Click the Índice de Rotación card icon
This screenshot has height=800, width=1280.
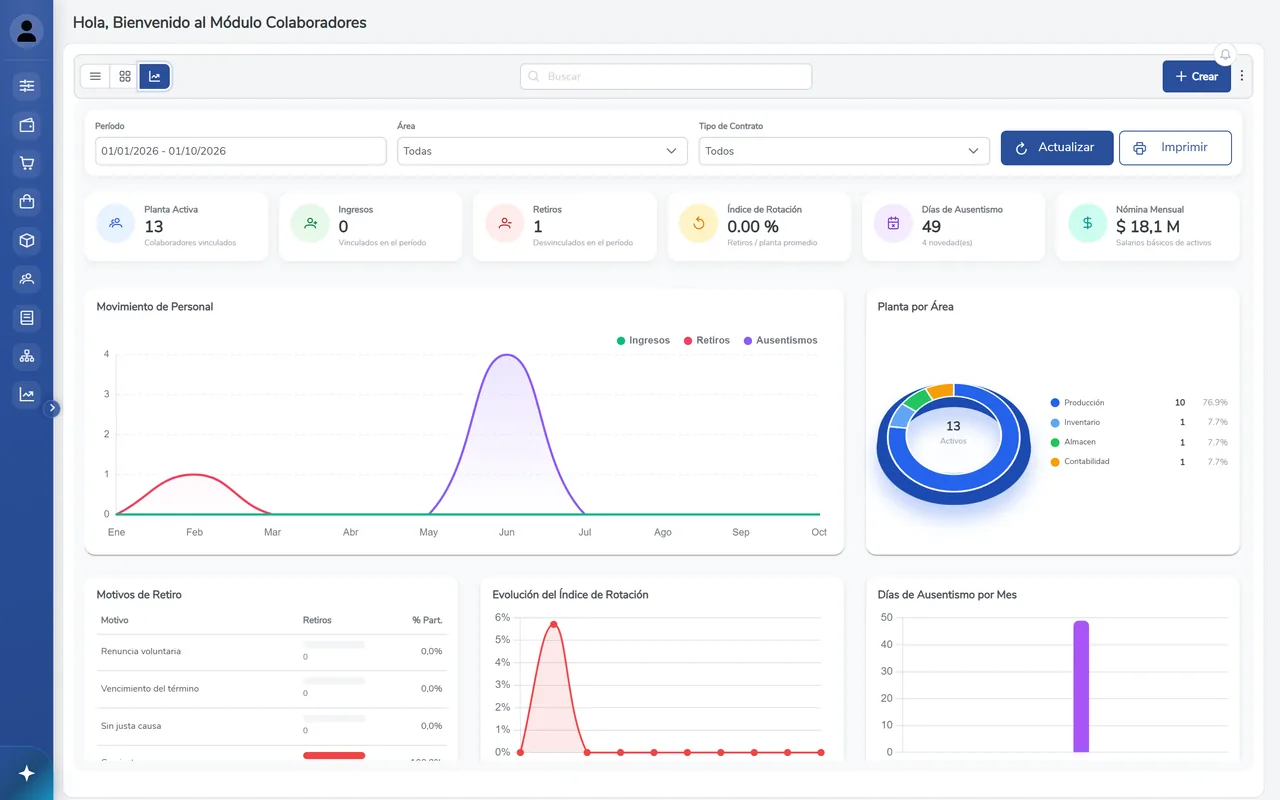tap(699, 223)
